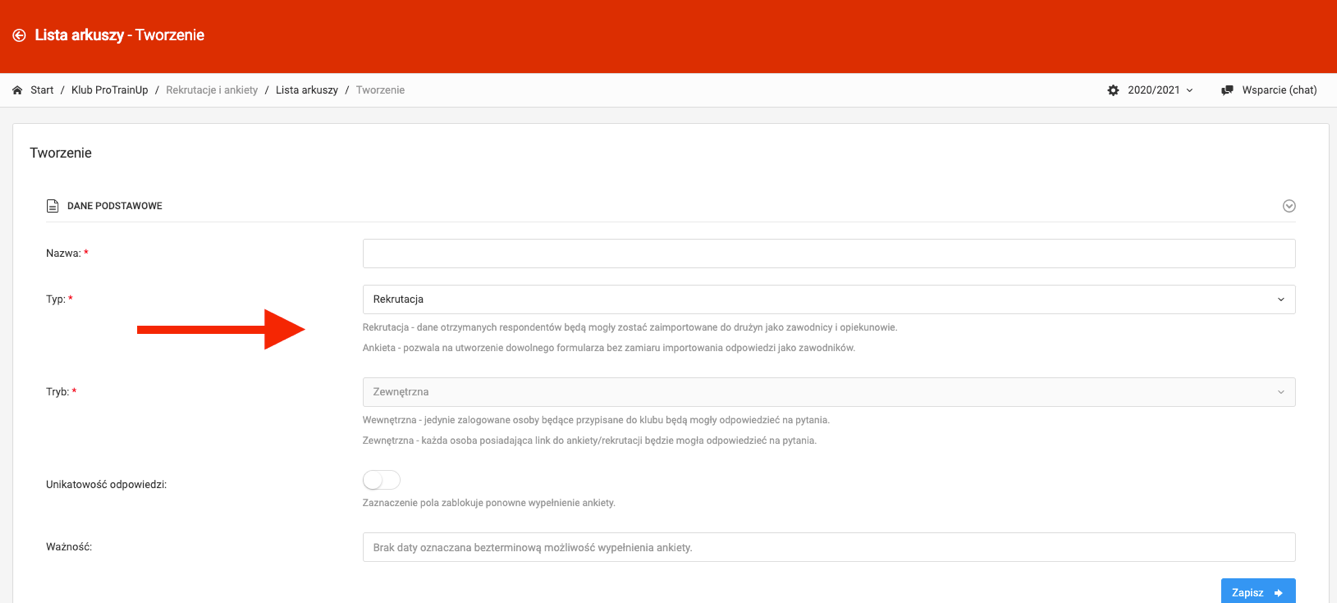
Task: Go to Start in breadcrumb
Action: (x=42, y=90)
